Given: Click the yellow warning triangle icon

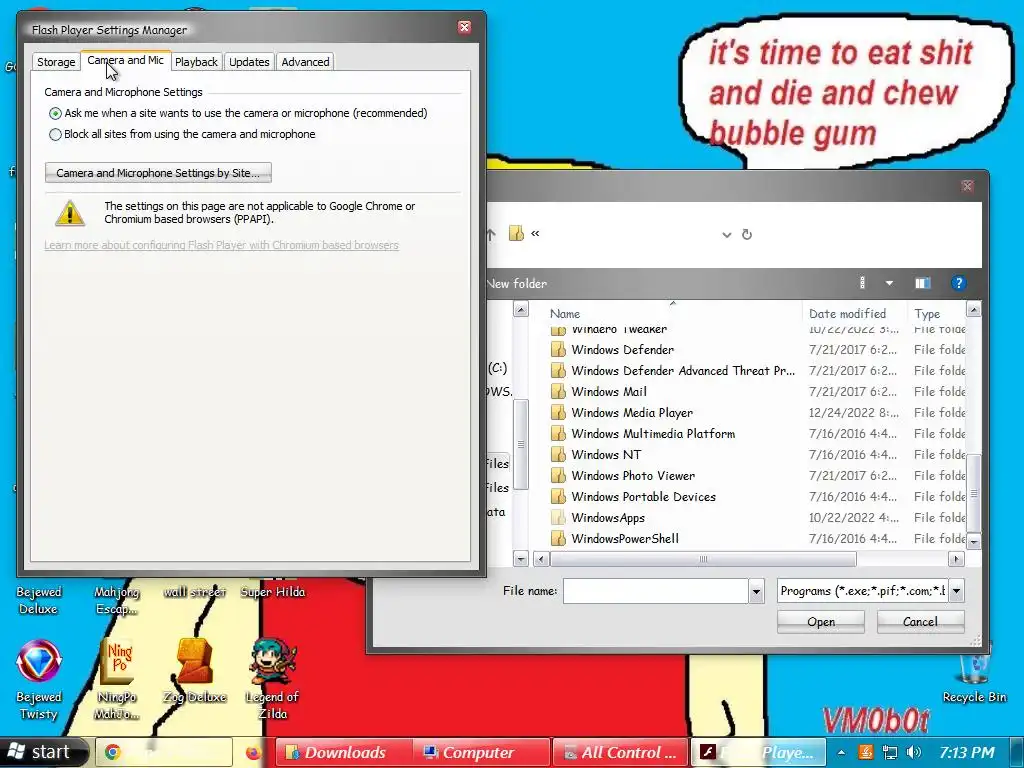Looking at the screenshot, I should (70, 213).
